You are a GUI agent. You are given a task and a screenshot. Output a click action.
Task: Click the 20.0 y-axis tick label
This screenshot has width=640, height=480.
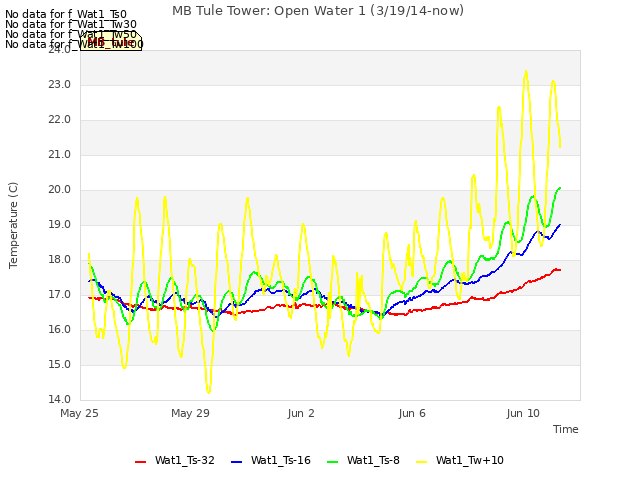60,190
